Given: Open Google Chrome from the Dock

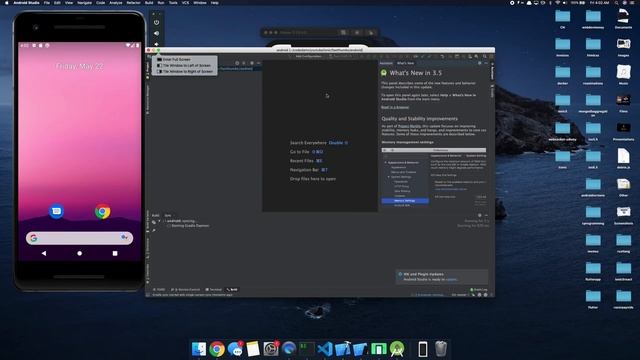Looking at the screenshot, I should pyautogui.click(x=217, y=349).
